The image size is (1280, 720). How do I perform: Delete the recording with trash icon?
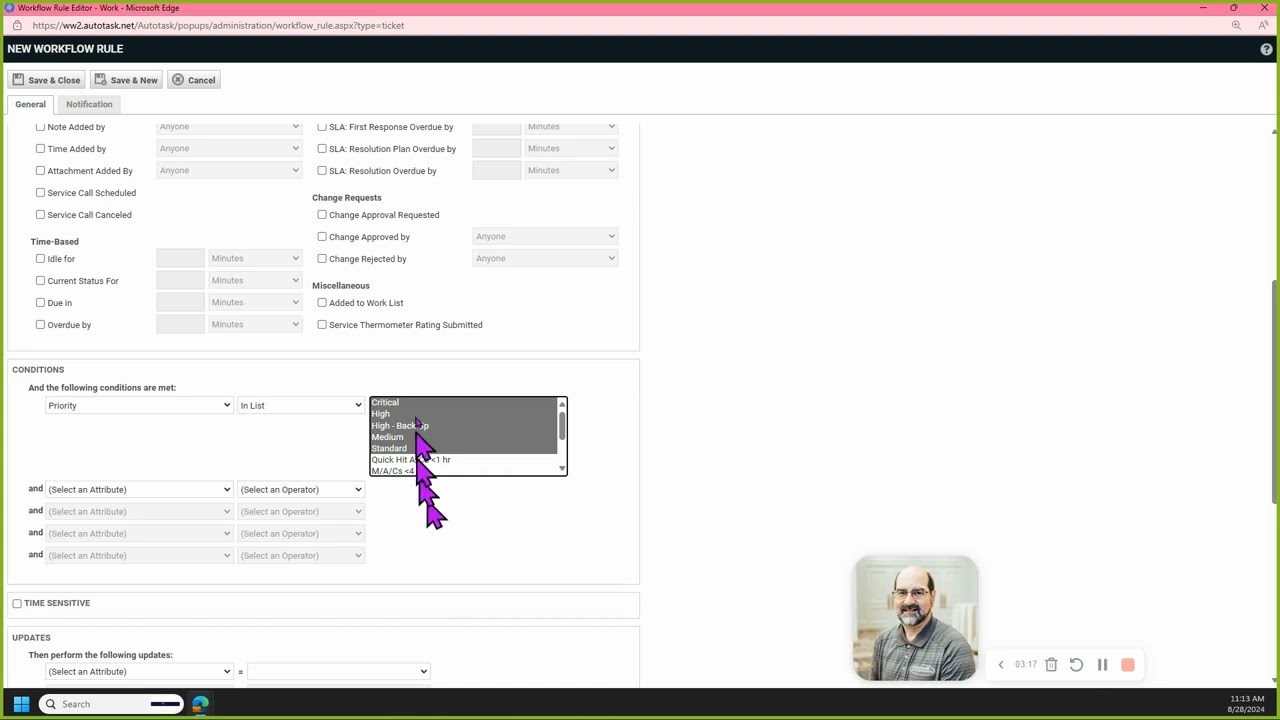coord(1051,665)
